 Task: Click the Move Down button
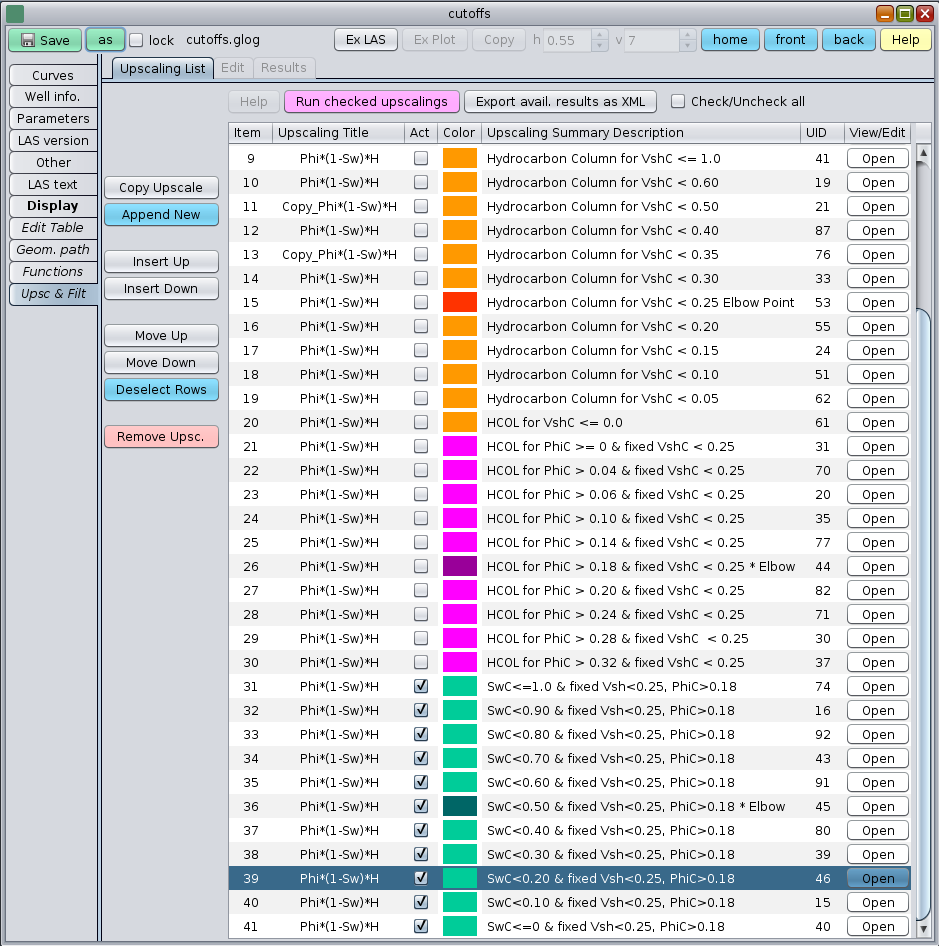tap(161, 363)
